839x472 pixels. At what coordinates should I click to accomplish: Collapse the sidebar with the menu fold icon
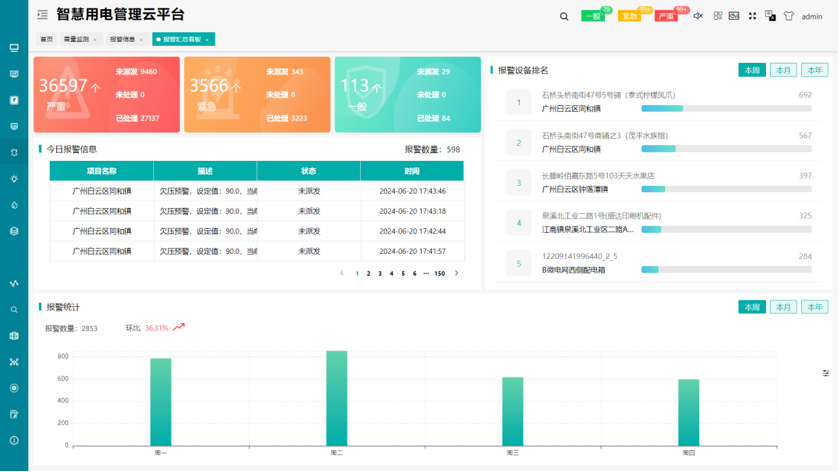tap(43, 15)
